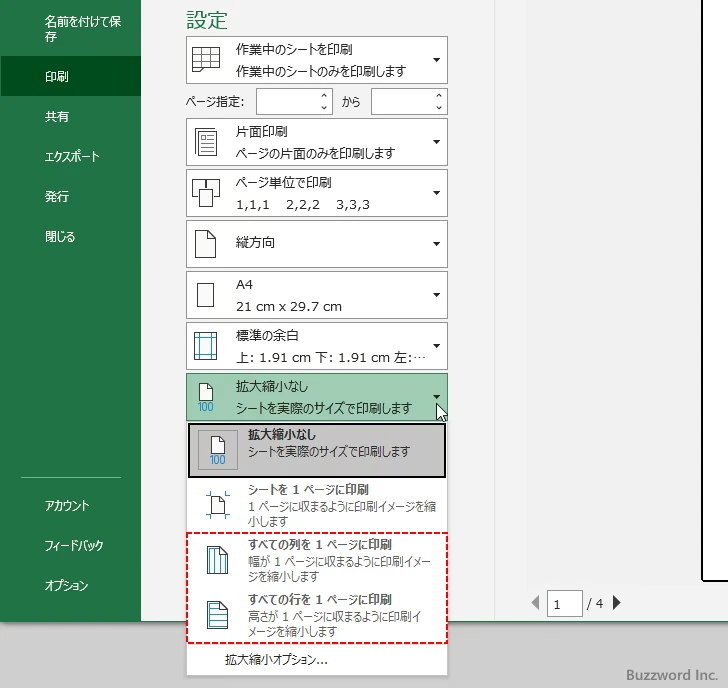This screenshot has width=728, height=688.
Task: Select すべての列を 1 ページに印刷 option
Action: click(x=317, y=560)
